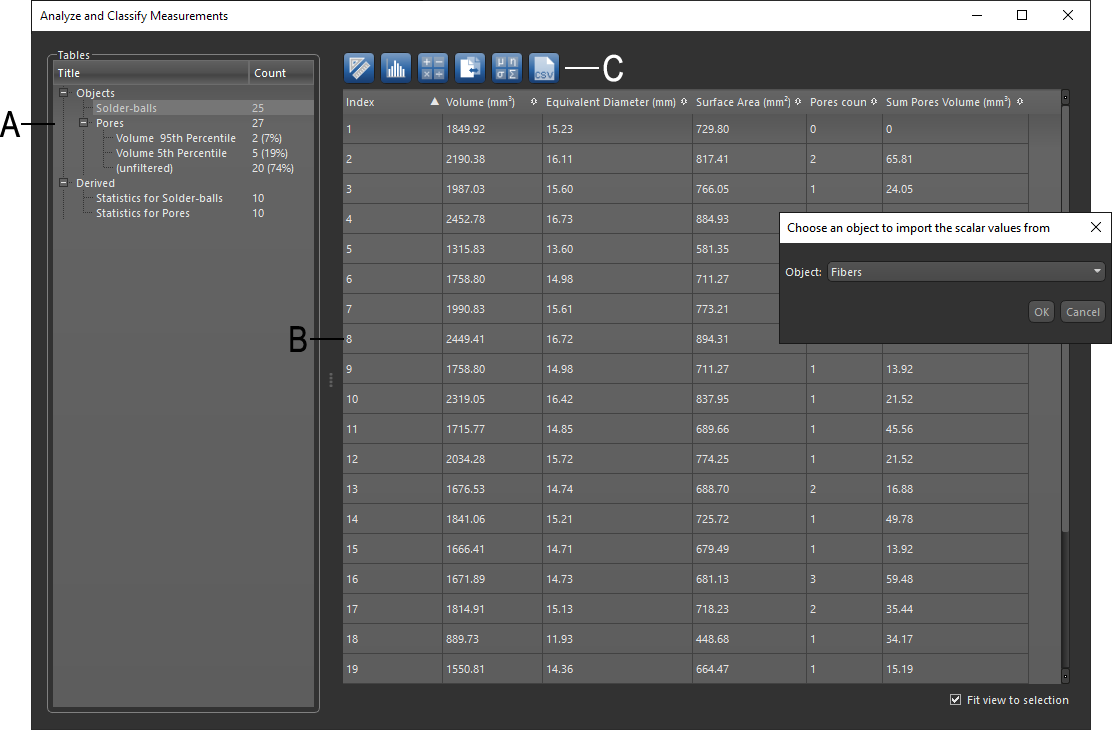Collapse the Objects tree node

pos(65,93)
